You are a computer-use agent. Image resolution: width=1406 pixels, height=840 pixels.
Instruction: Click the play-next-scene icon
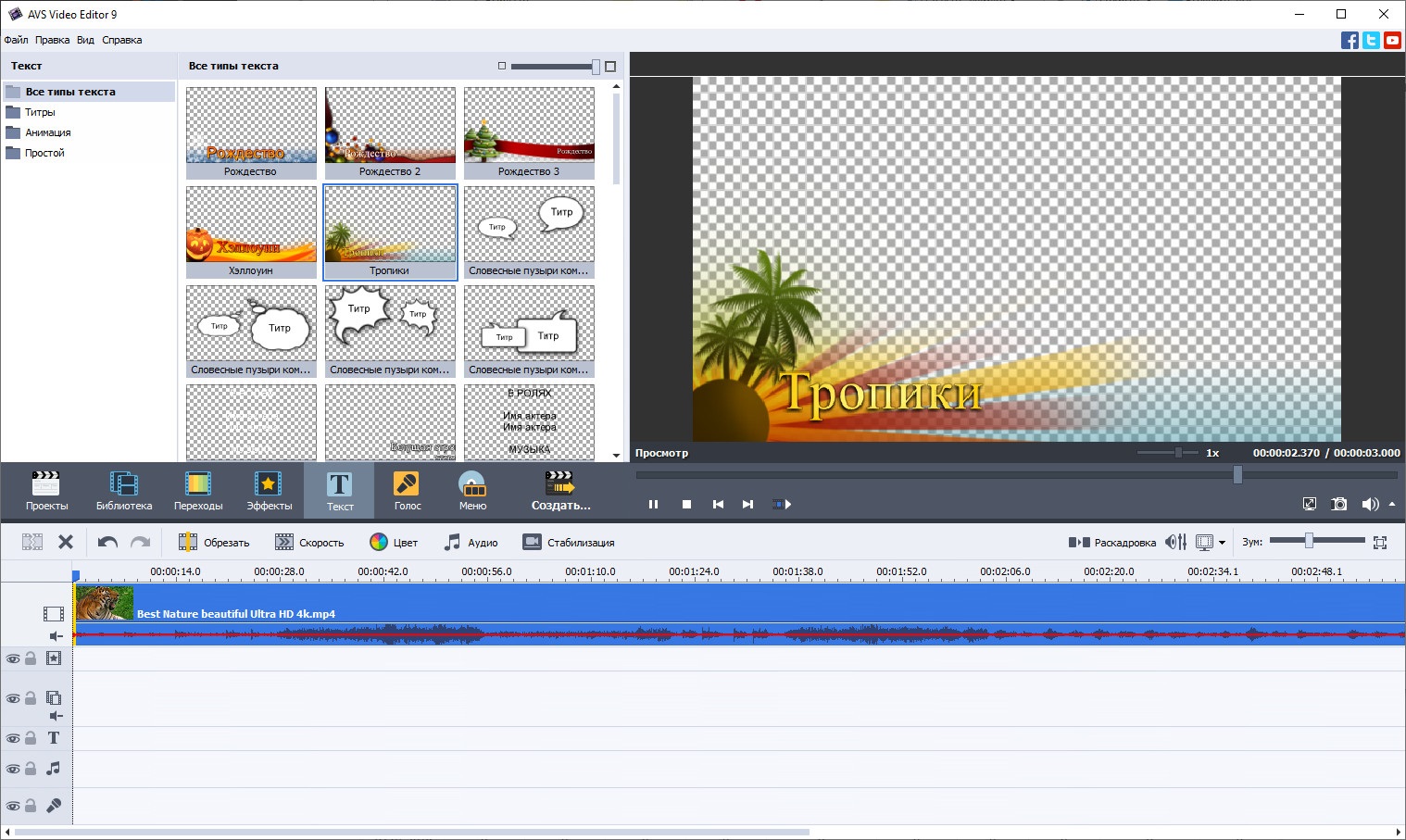782,504
